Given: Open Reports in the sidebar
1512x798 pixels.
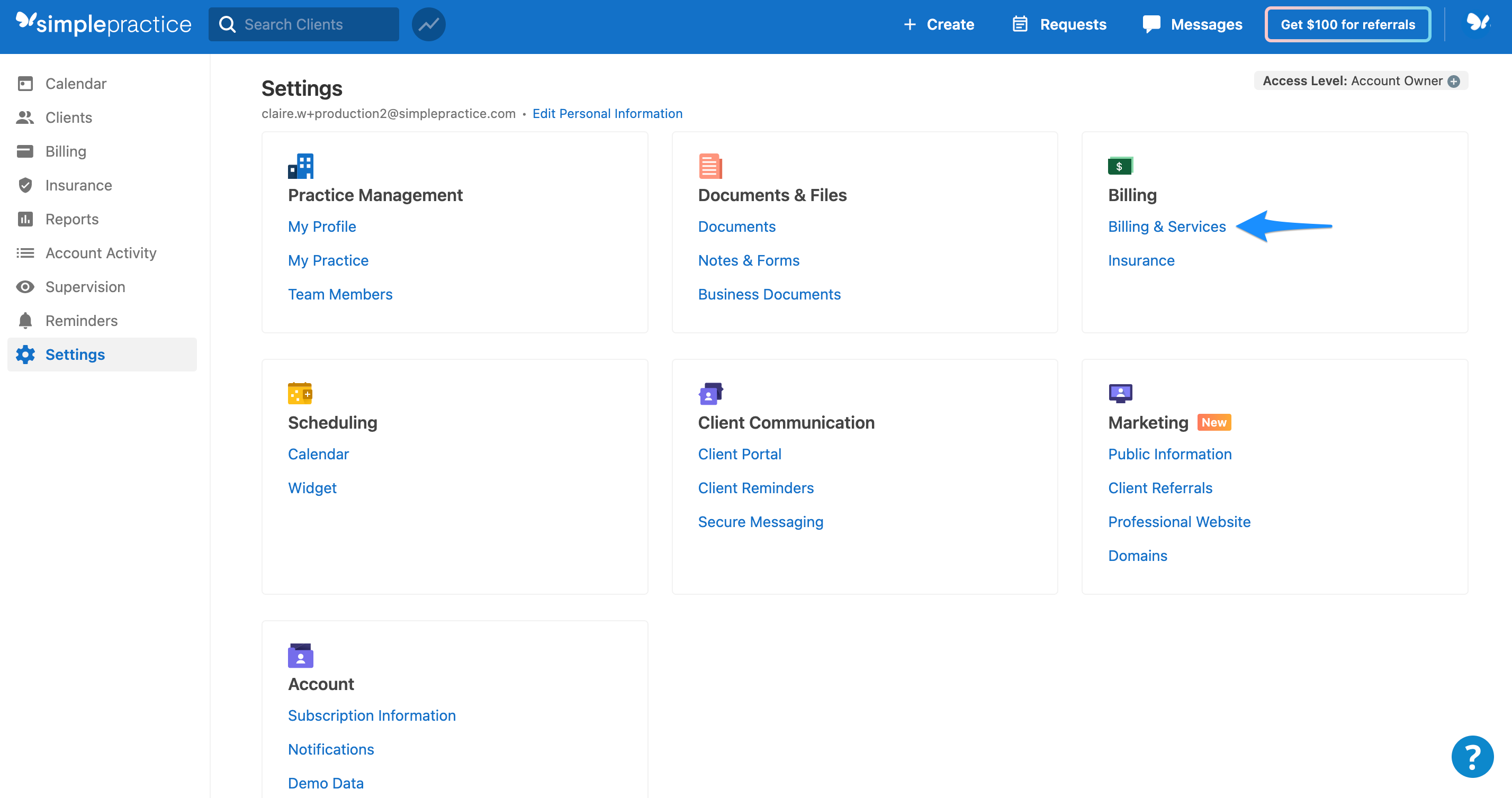Looking at the screenshot, I should [x=102, y=219].
